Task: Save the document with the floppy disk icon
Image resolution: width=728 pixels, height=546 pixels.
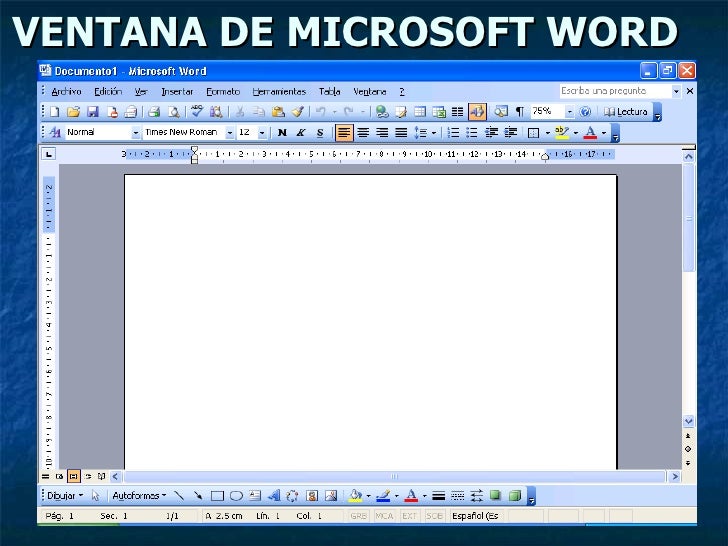Action: (93, 112)
